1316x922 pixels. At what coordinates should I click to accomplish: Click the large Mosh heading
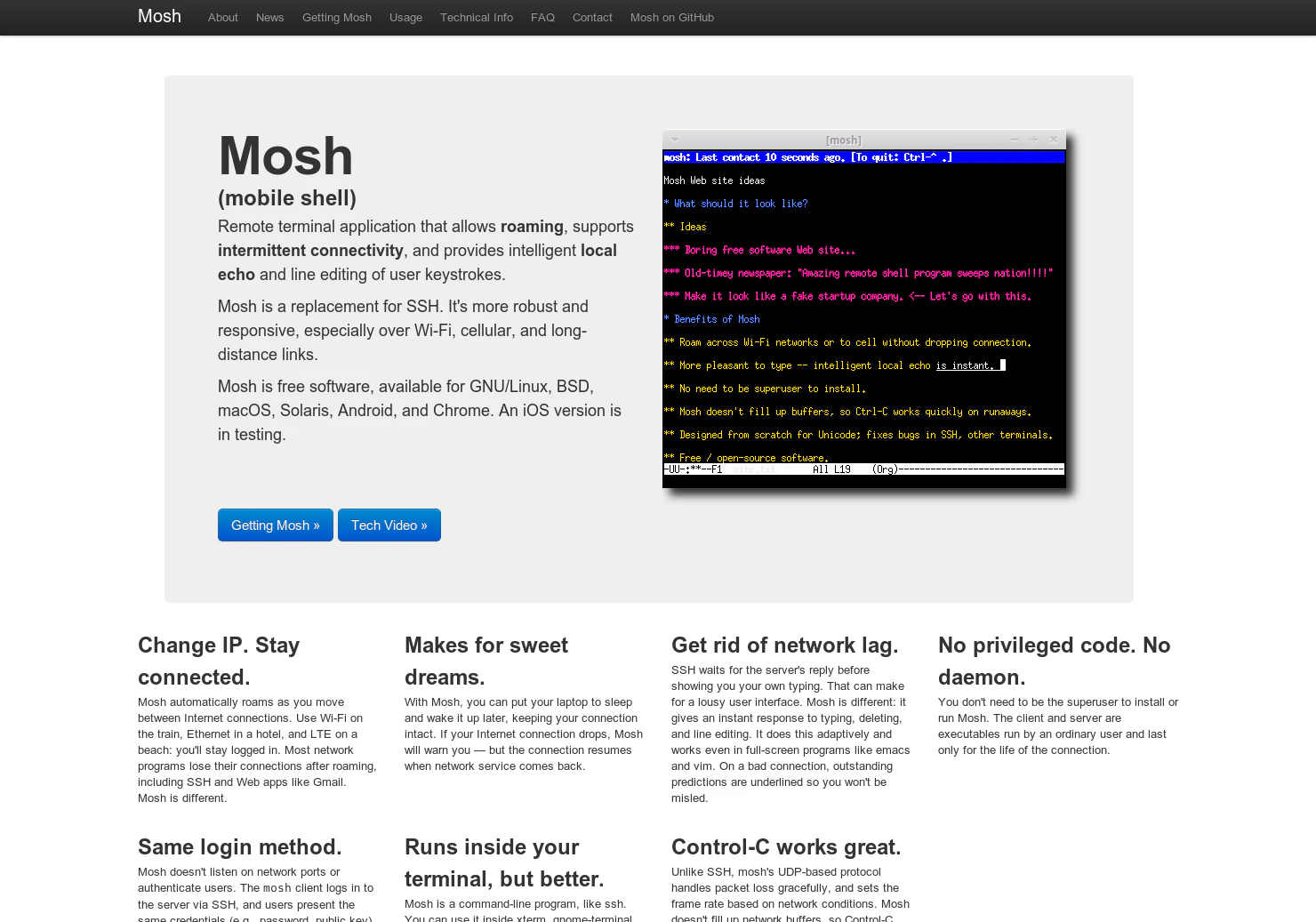[x=285, y=156]
